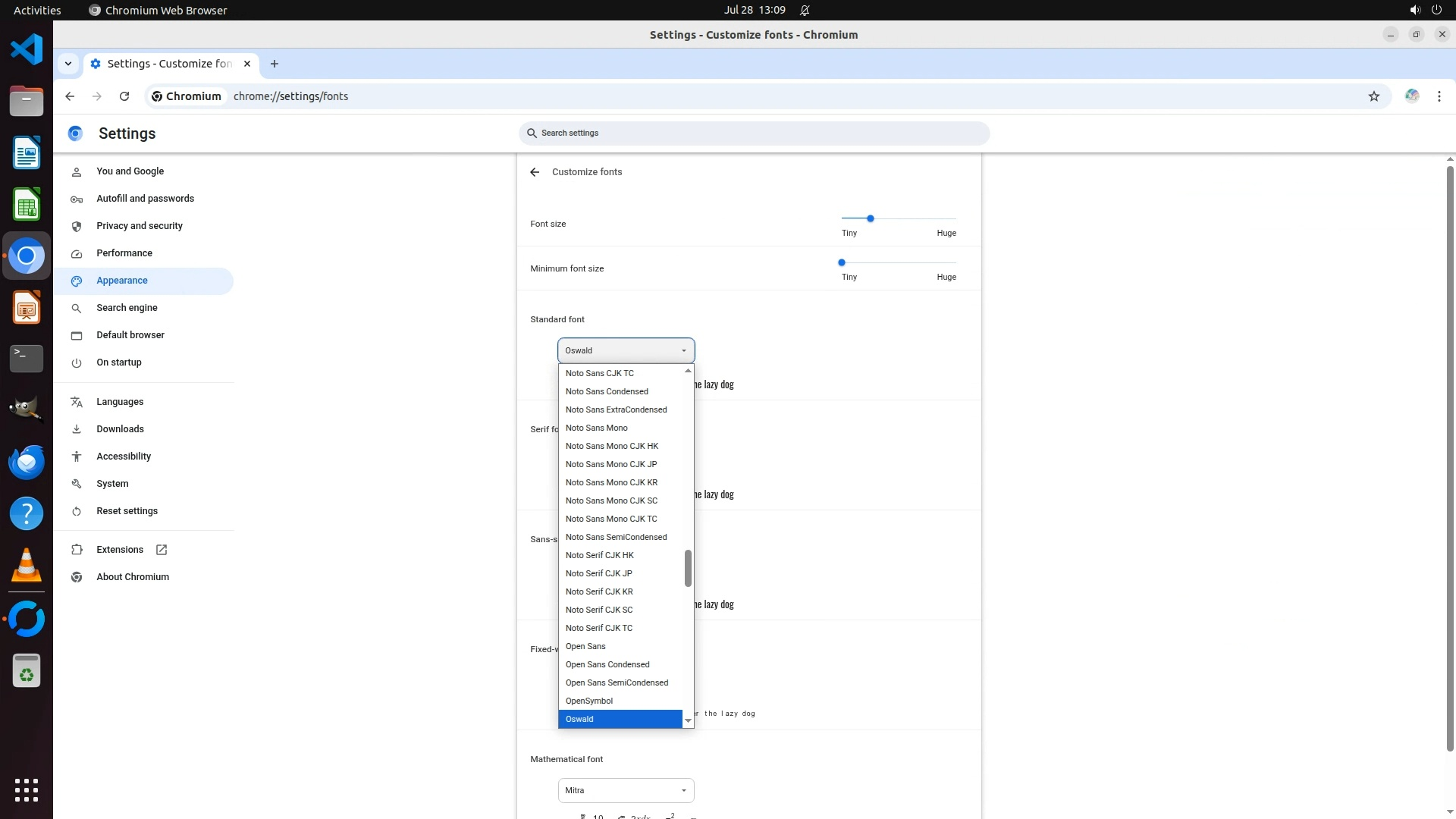Open the Accessibility settings section
1456x819 pixels.
coord(124,457)
